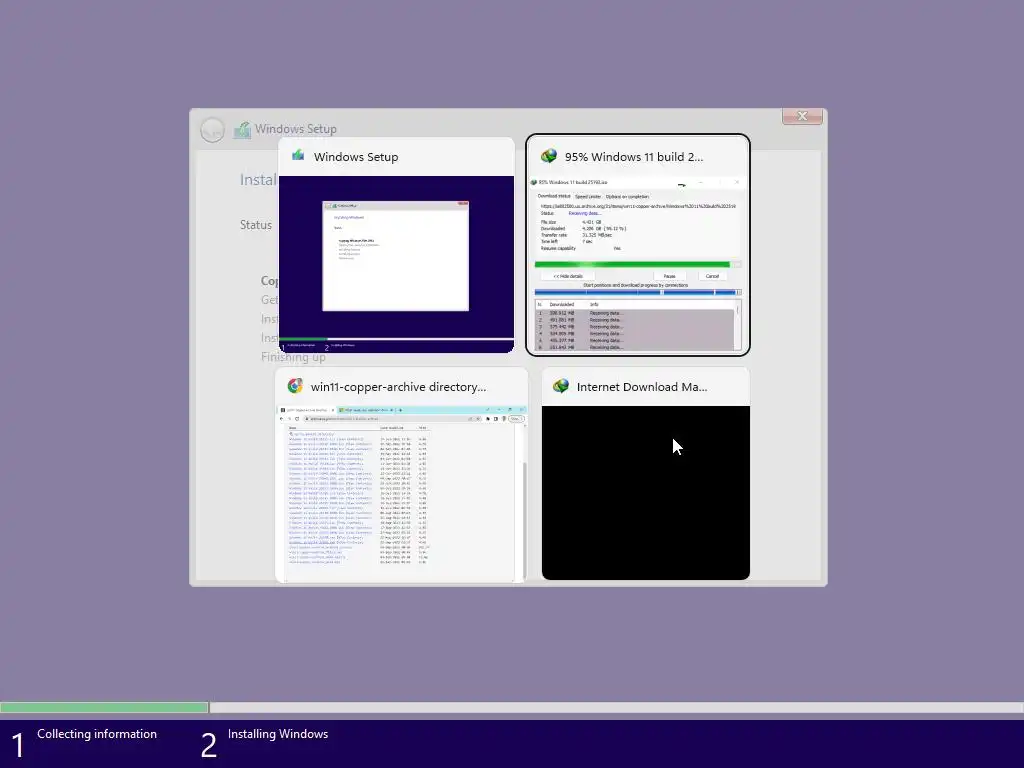Click the Chrome icon beside win11-copper-archive directory
The height and width of the screenshot is (768, 1024).
[x=295, y=386]
